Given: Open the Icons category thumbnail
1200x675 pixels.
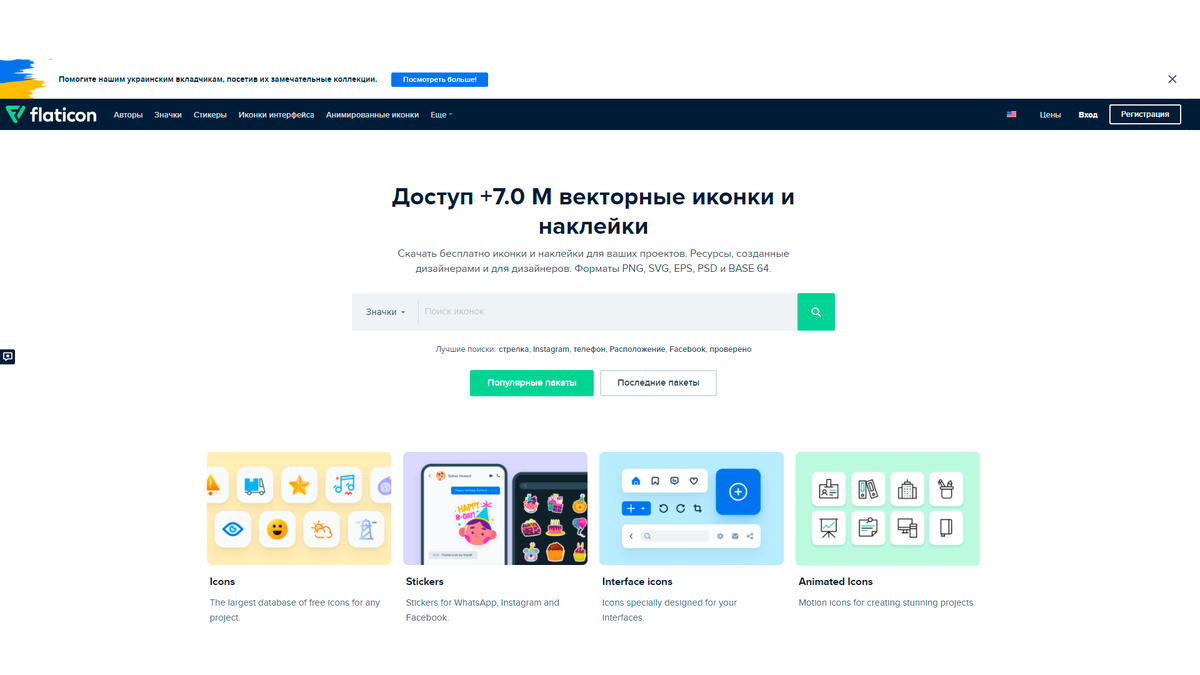Looking at the screenshot, I should click(x=299, y=508).
